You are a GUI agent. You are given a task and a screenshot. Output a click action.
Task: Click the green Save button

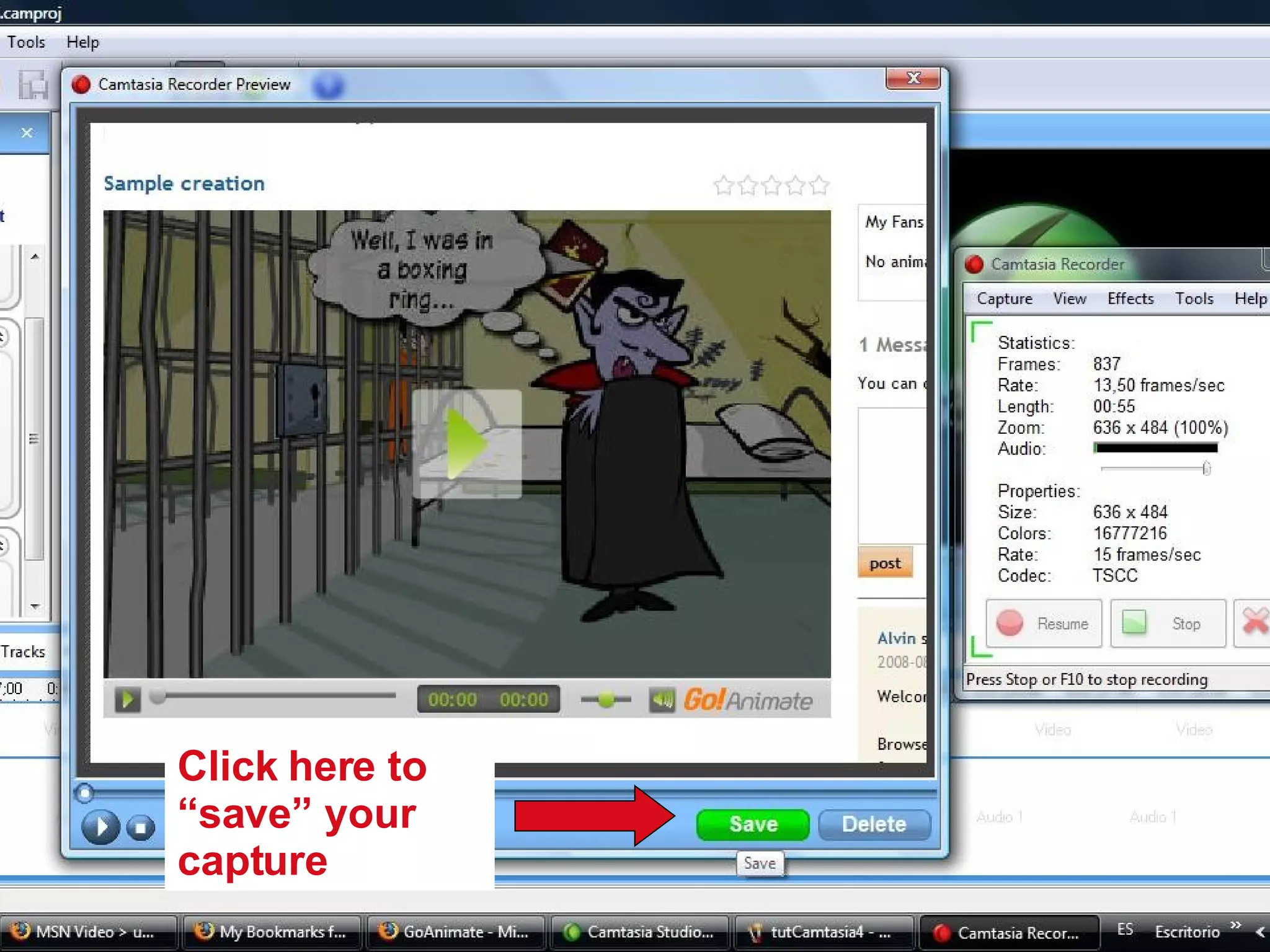[x=752, y=824]
